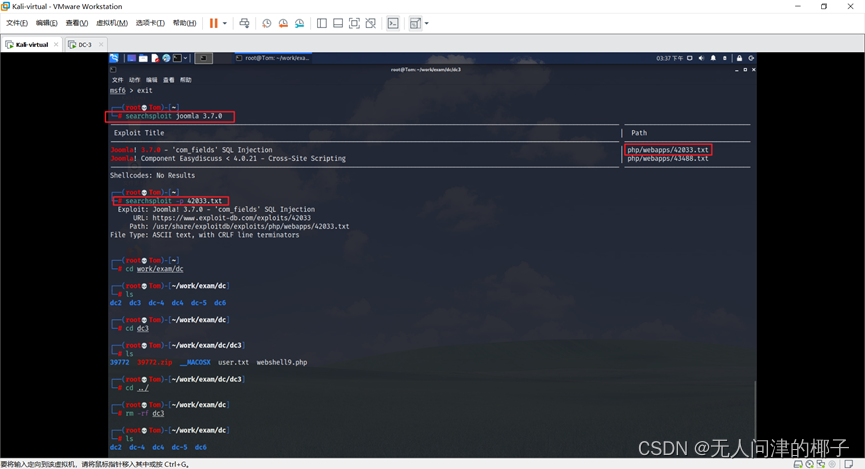This screenshot has height=469, width=865.
Task: Show desktop from the Kali panel
Action: point(132,58)
